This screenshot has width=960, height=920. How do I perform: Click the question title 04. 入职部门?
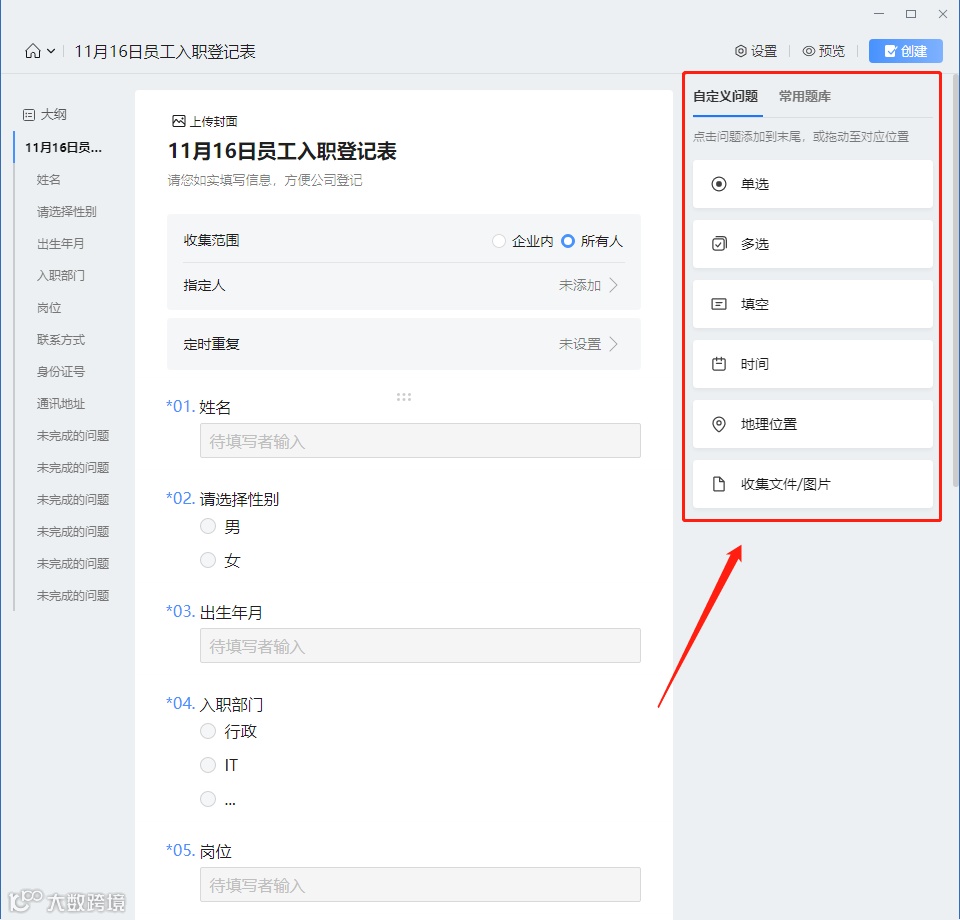click(x=215, y=704)
